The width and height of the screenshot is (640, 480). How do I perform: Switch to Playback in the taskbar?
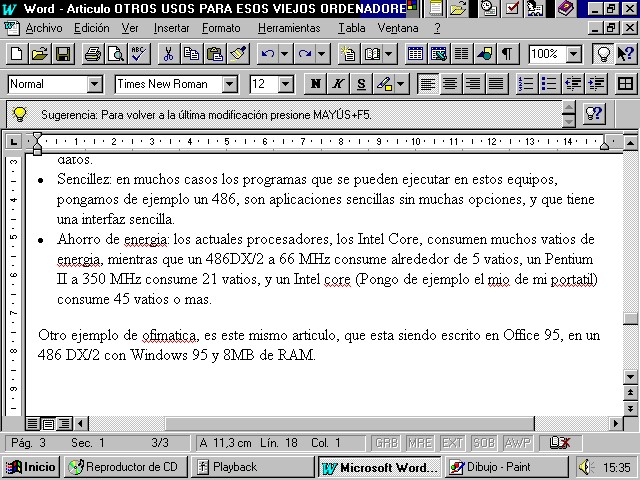click(252, 467)
